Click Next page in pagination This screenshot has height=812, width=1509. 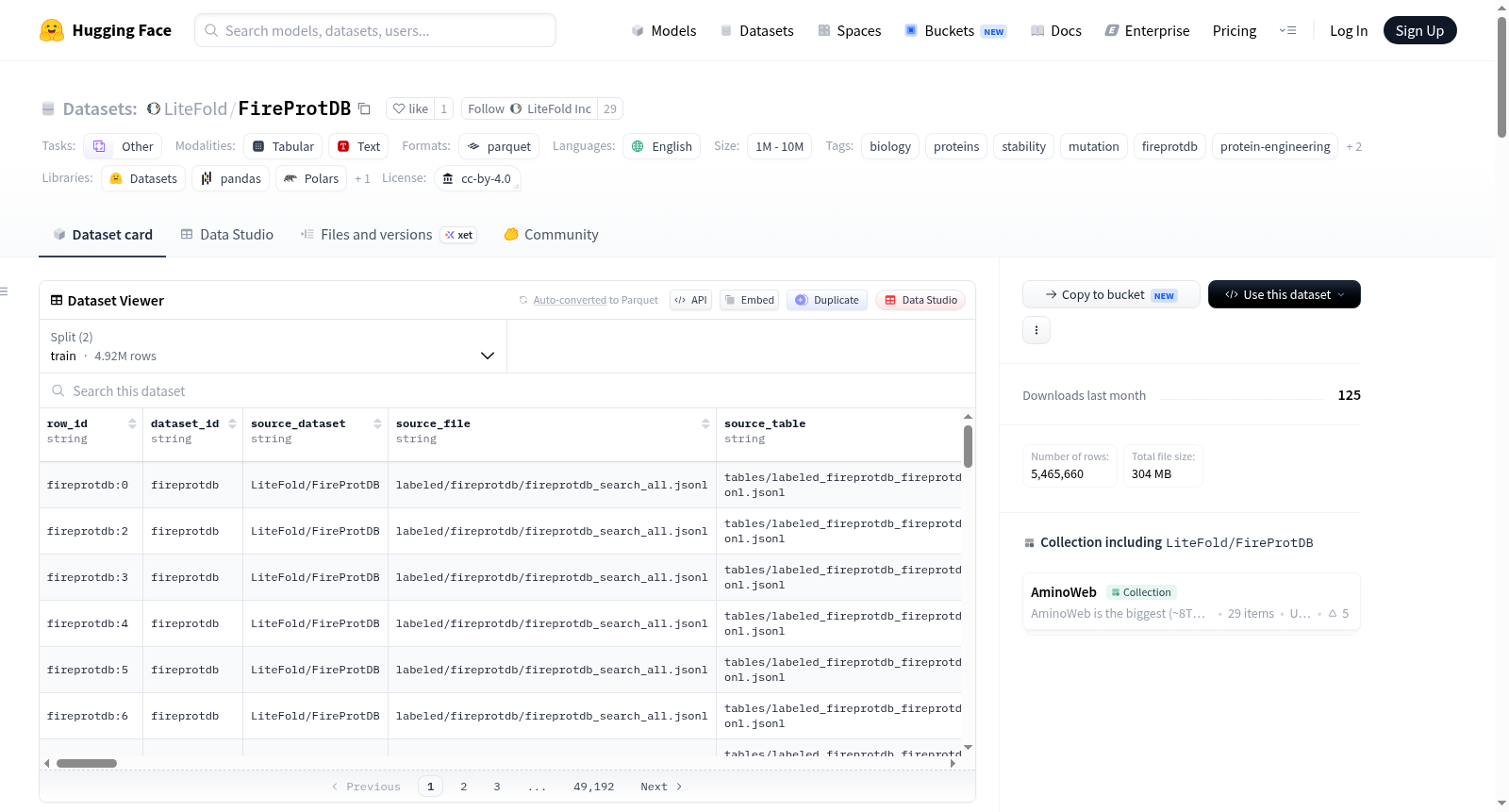click(661, 786)
